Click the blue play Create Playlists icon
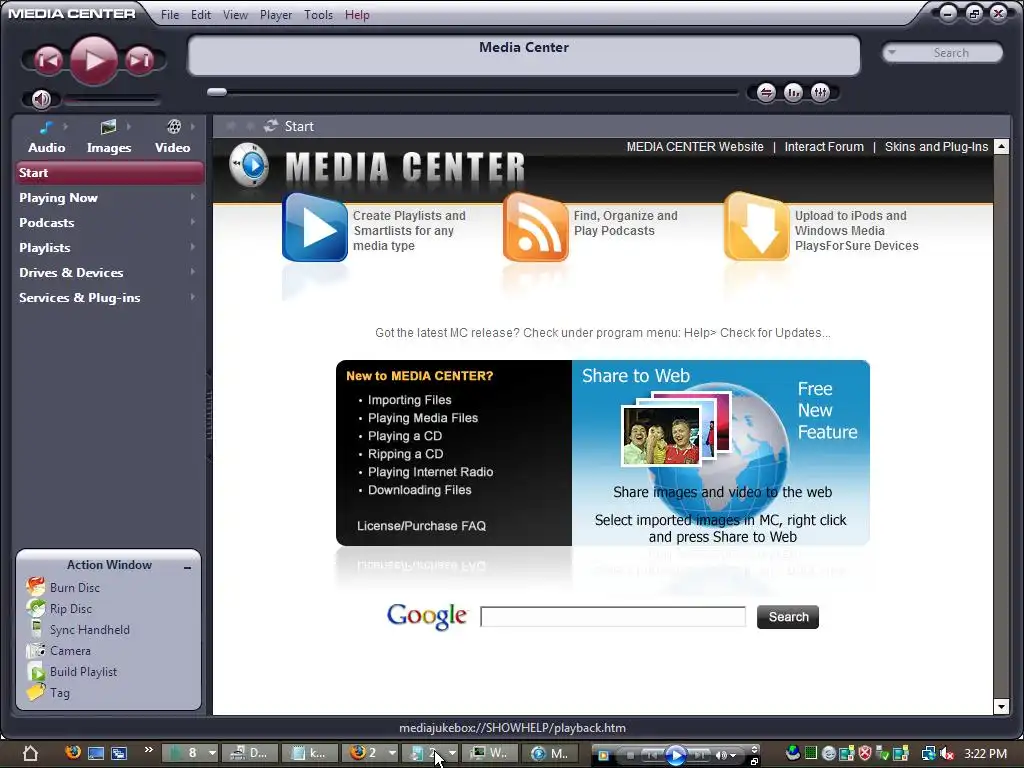 (x=315, y=228)
